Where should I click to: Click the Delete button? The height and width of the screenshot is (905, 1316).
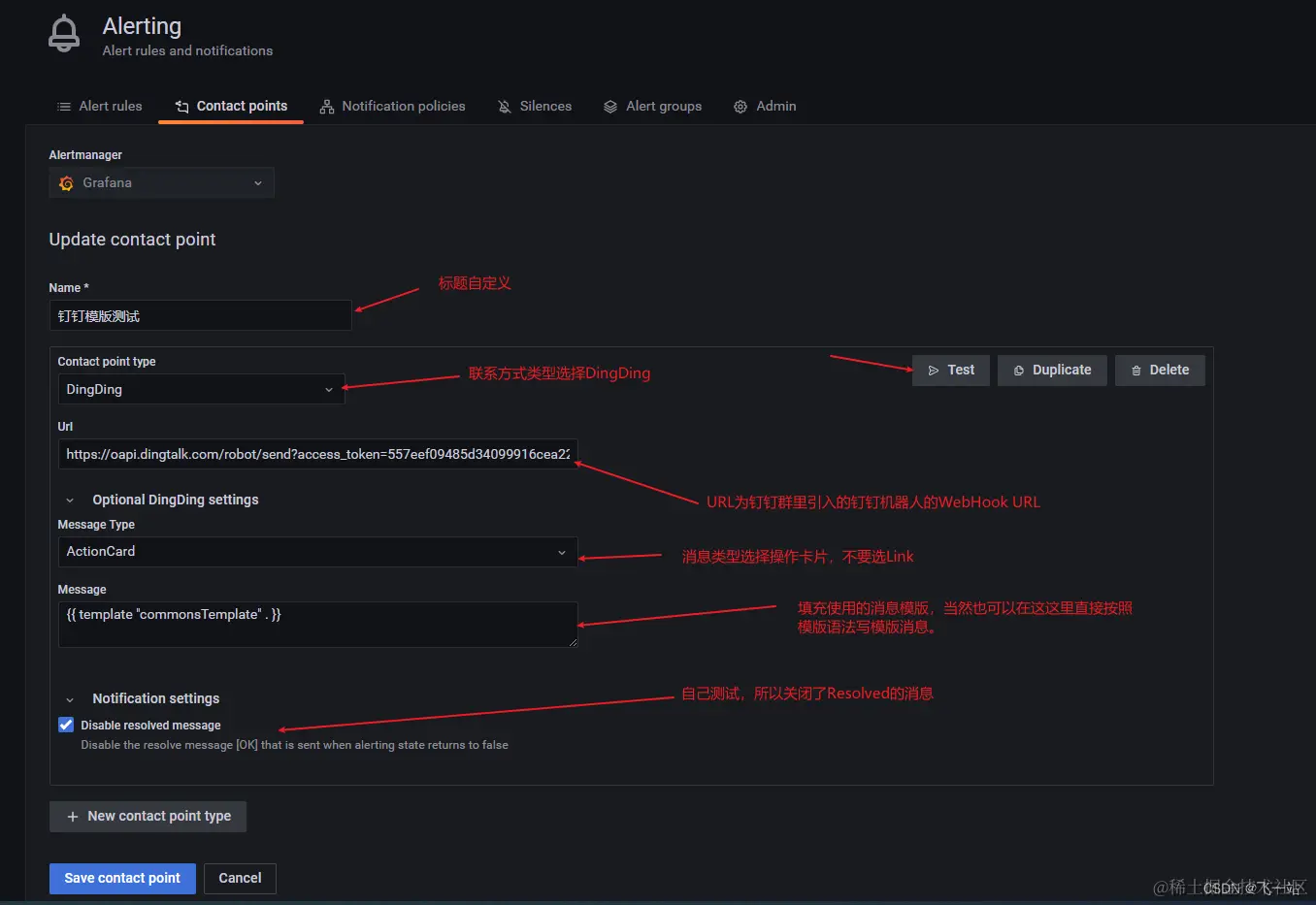(1160, 371)
